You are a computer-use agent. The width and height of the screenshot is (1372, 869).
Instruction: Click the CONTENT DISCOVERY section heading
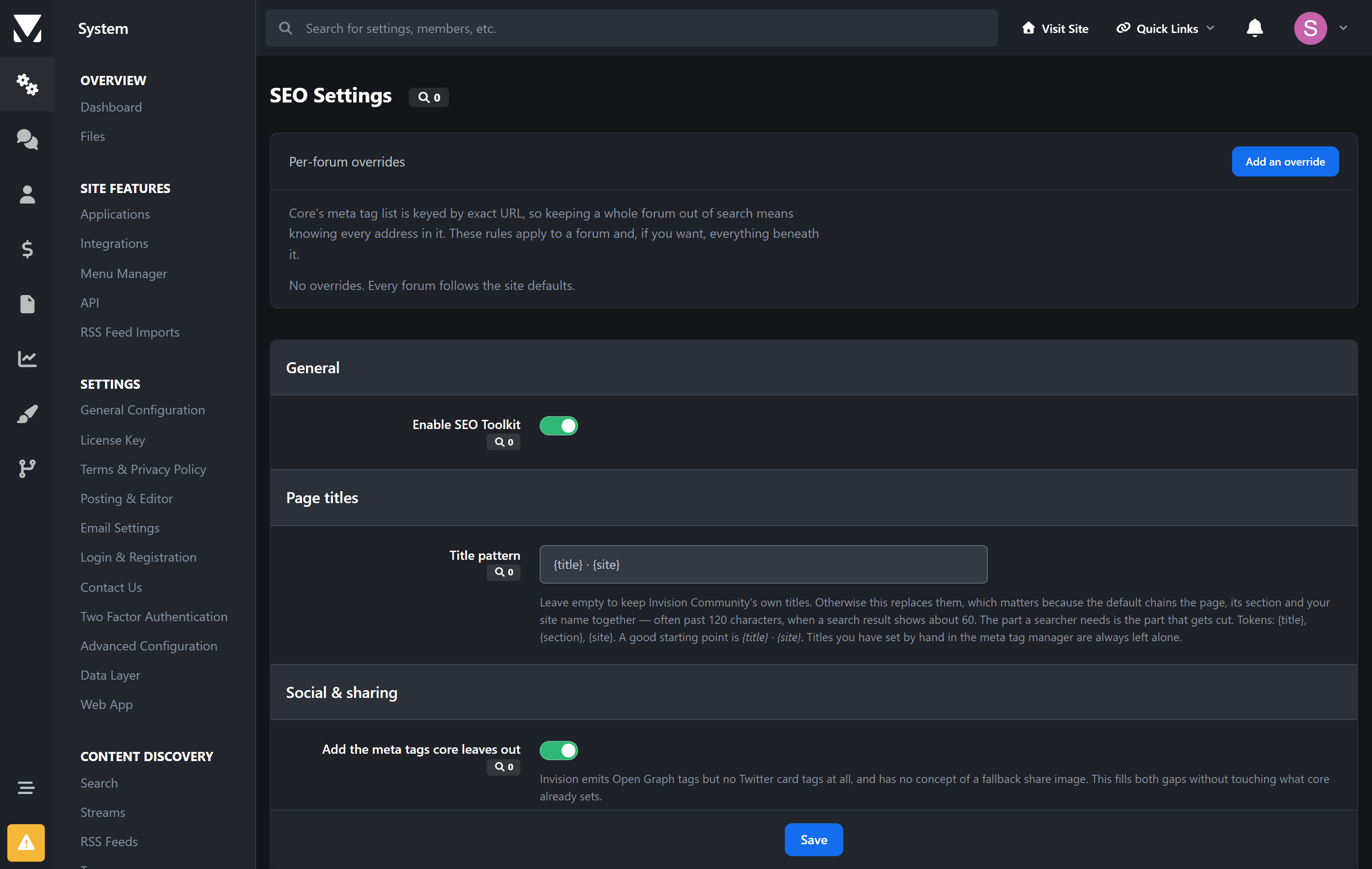146,756
